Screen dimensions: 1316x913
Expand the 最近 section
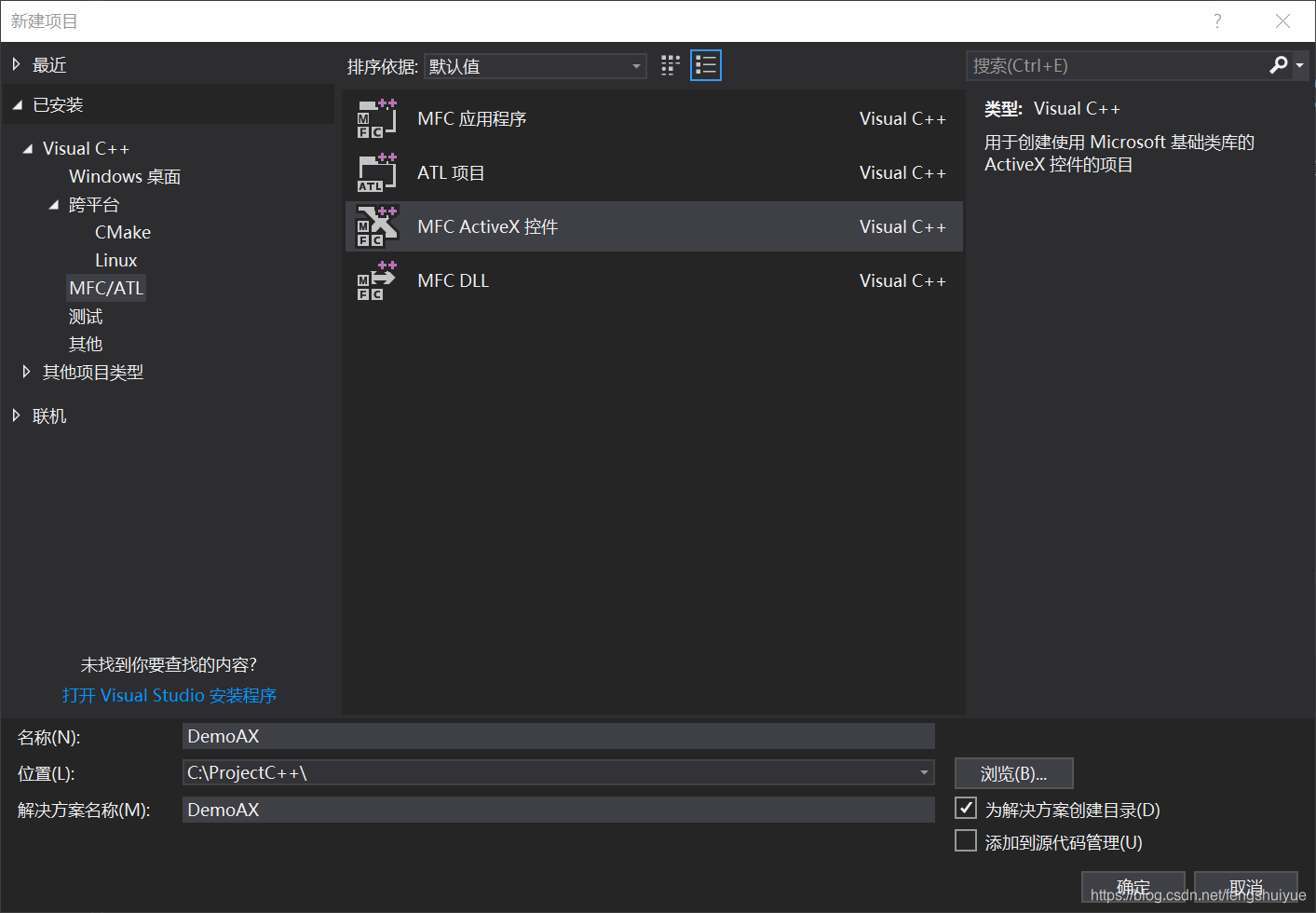[16, 64]
